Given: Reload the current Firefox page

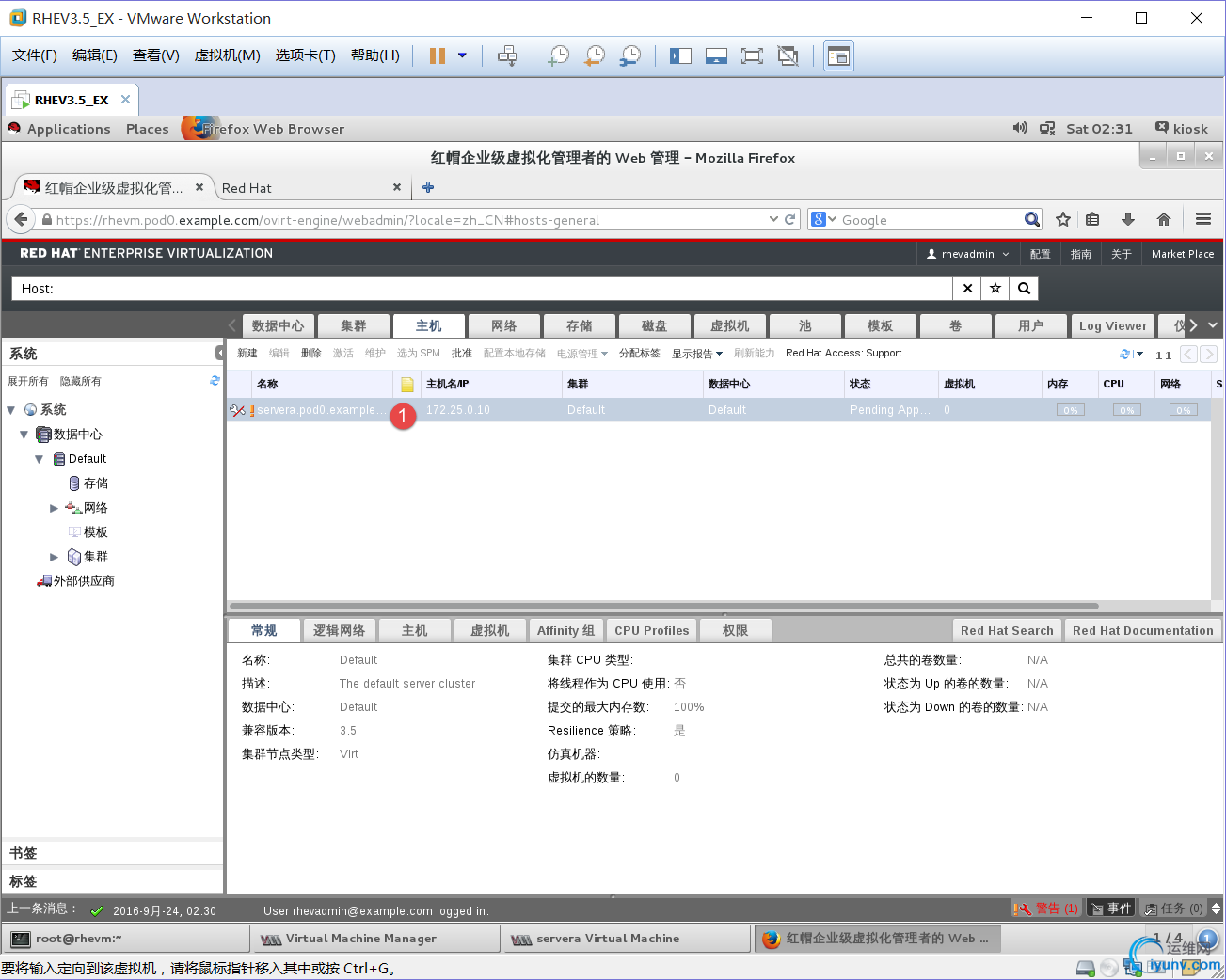Looking at the screenshot, I should [789, 219].
